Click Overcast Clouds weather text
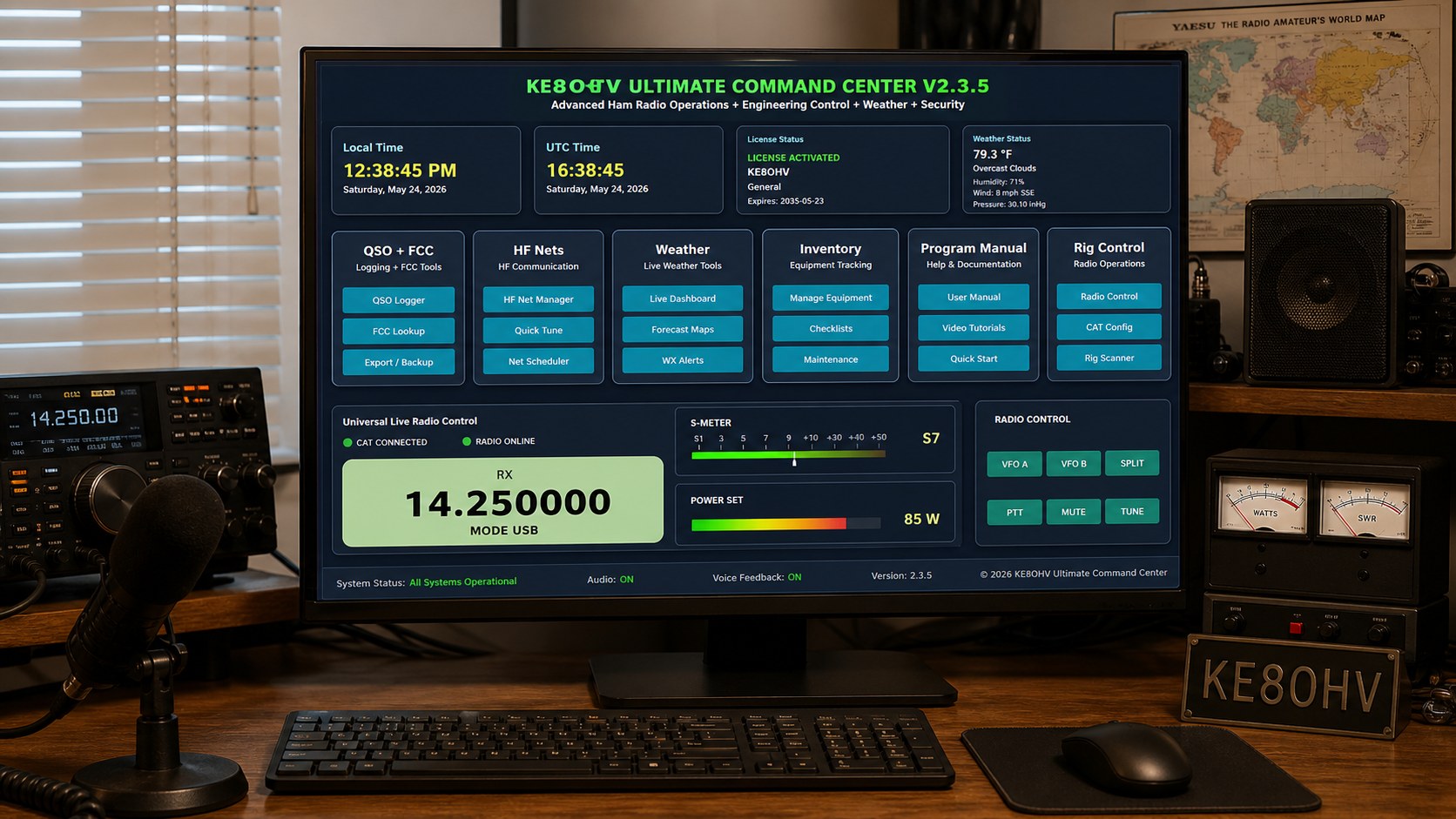 pos(1004,169)
